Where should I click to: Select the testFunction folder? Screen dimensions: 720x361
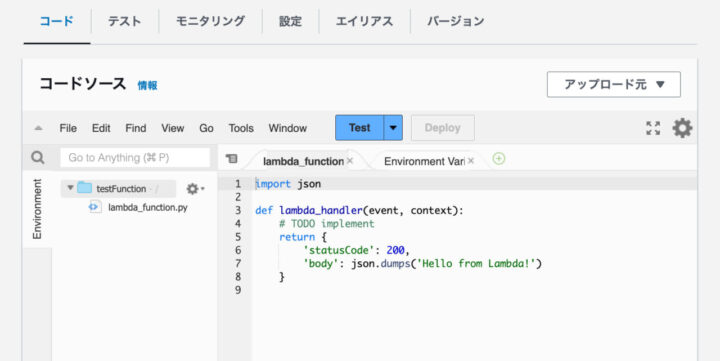coord(121,189)
